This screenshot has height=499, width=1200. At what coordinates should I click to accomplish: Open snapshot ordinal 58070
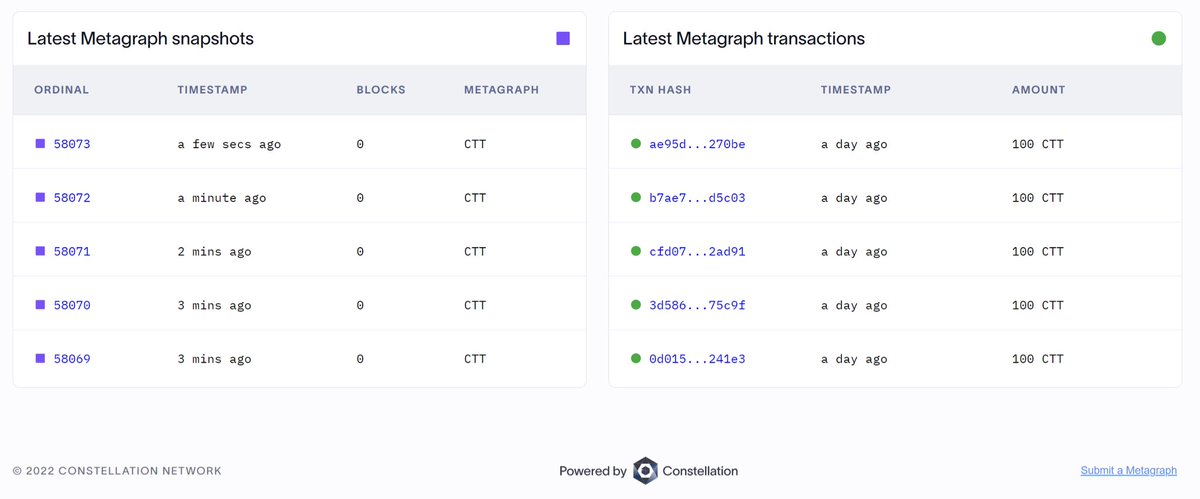tap(72, 305)
